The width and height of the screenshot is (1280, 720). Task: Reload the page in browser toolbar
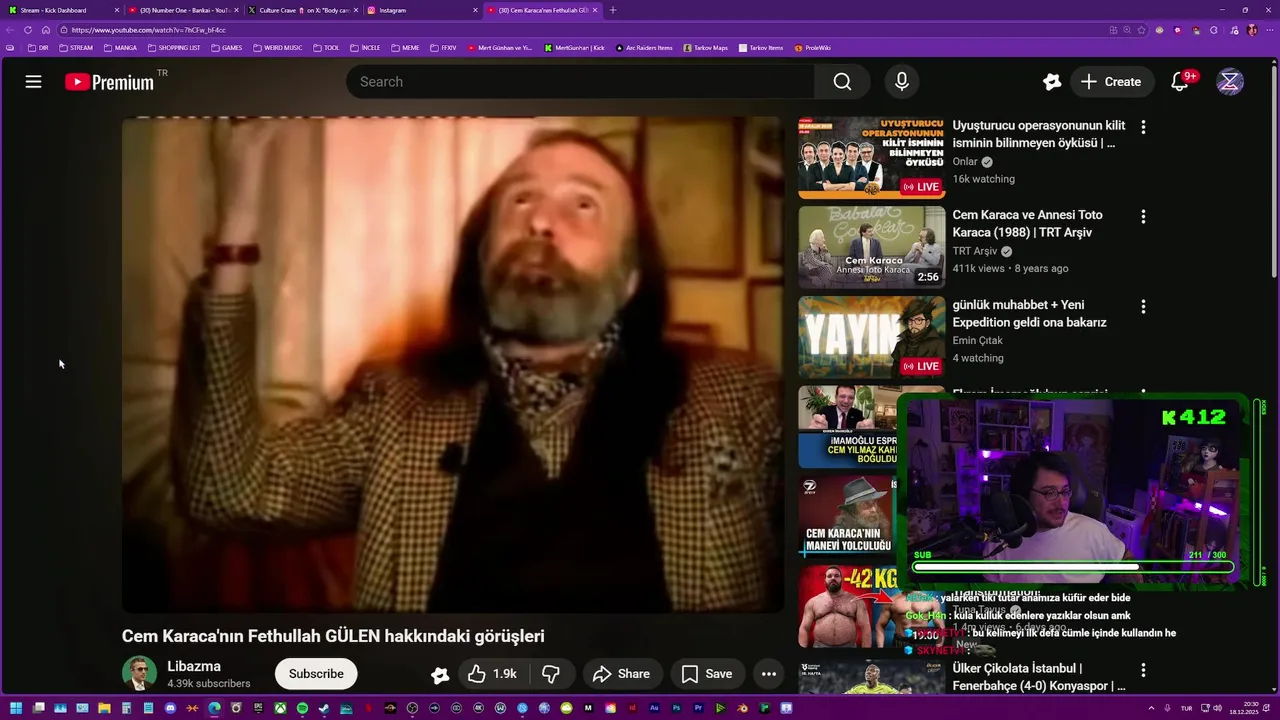coord(28,30)
